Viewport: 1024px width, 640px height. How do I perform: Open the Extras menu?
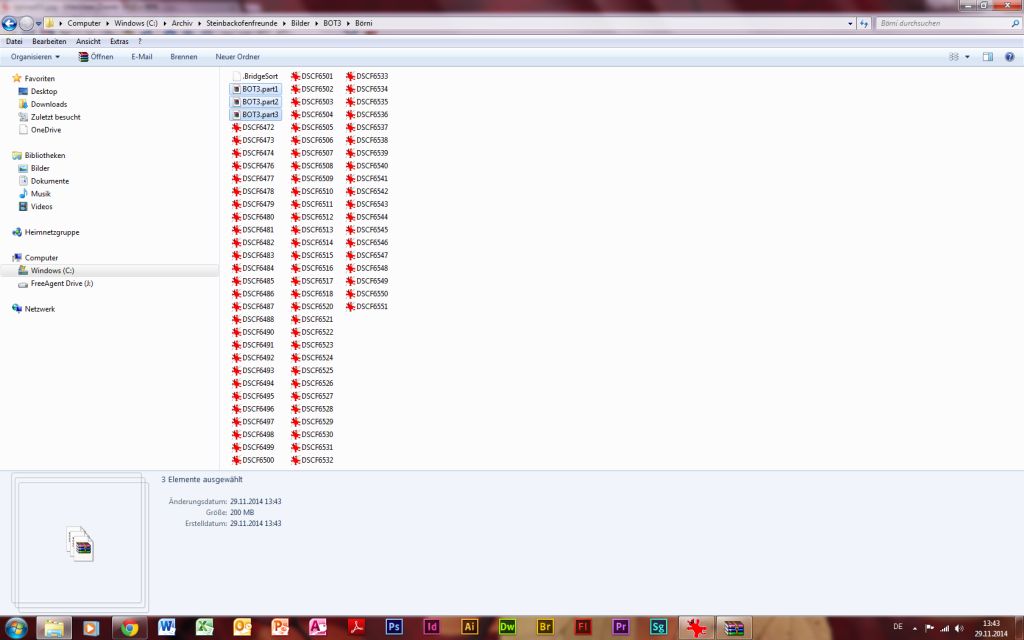pos(118,41)
